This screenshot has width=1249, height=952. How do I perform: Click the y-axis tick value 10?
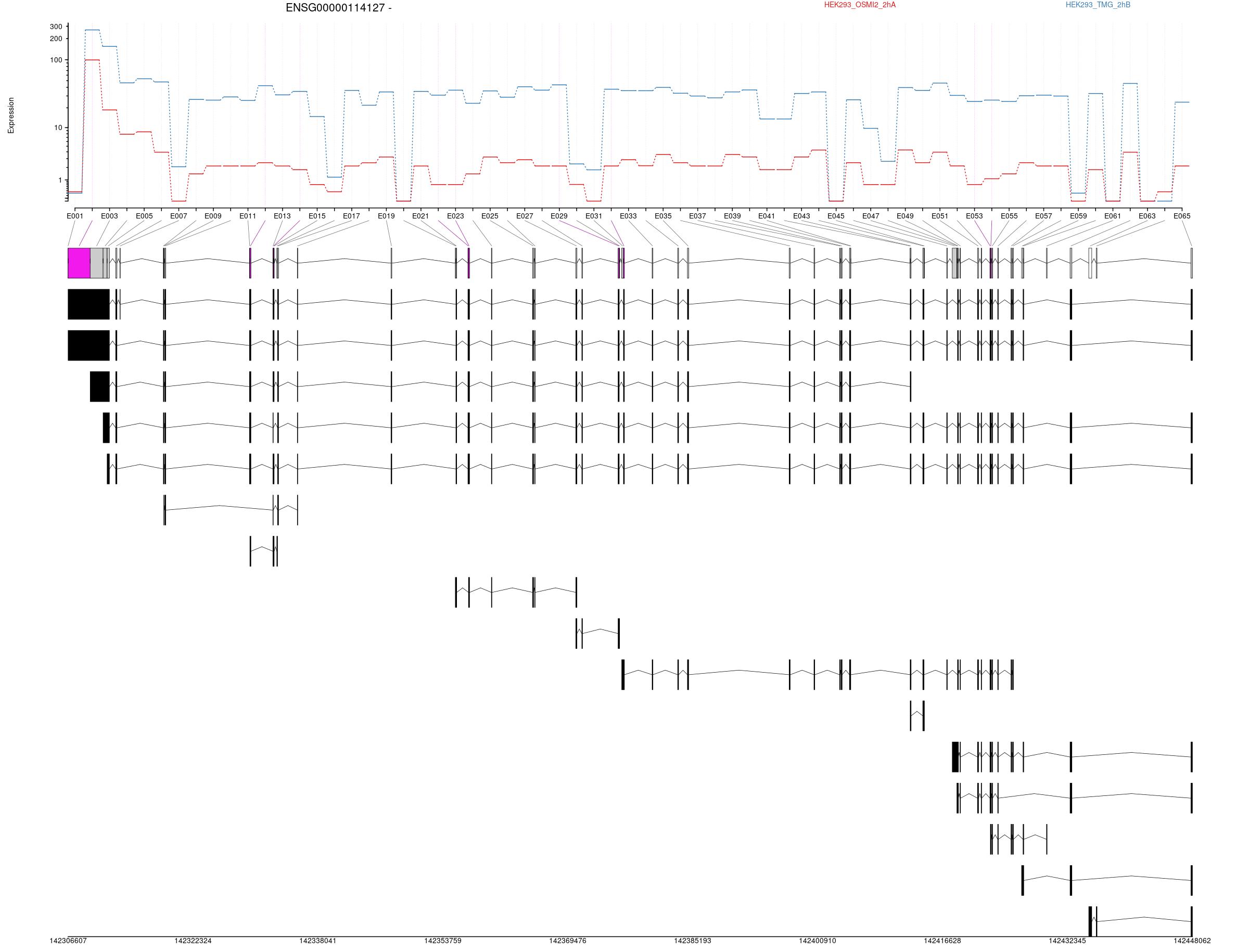pyautogui.click(x=58, y=128)
